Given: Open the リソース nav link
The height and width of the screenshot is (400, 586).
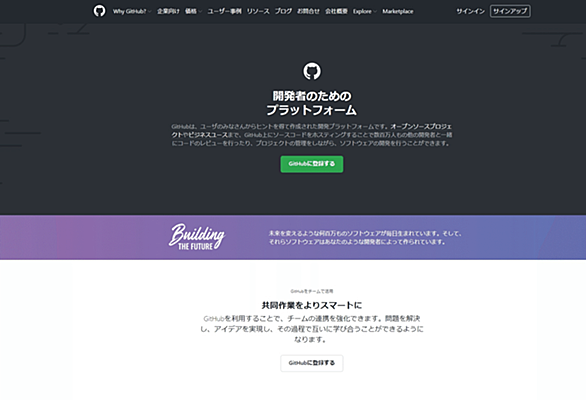Looking at the screenshot, I should [x=258, y=11].
